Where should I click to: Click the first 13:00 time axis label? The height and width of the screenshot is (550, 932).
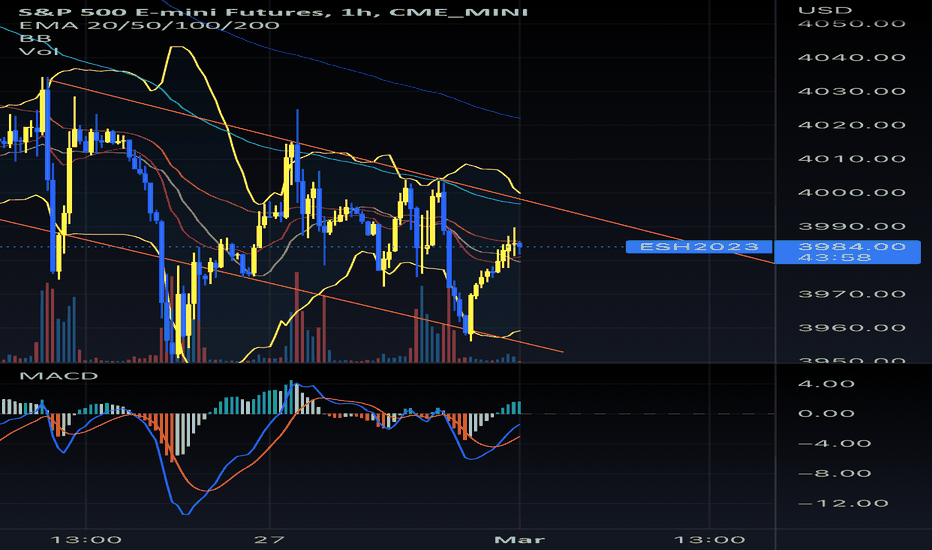86,540
